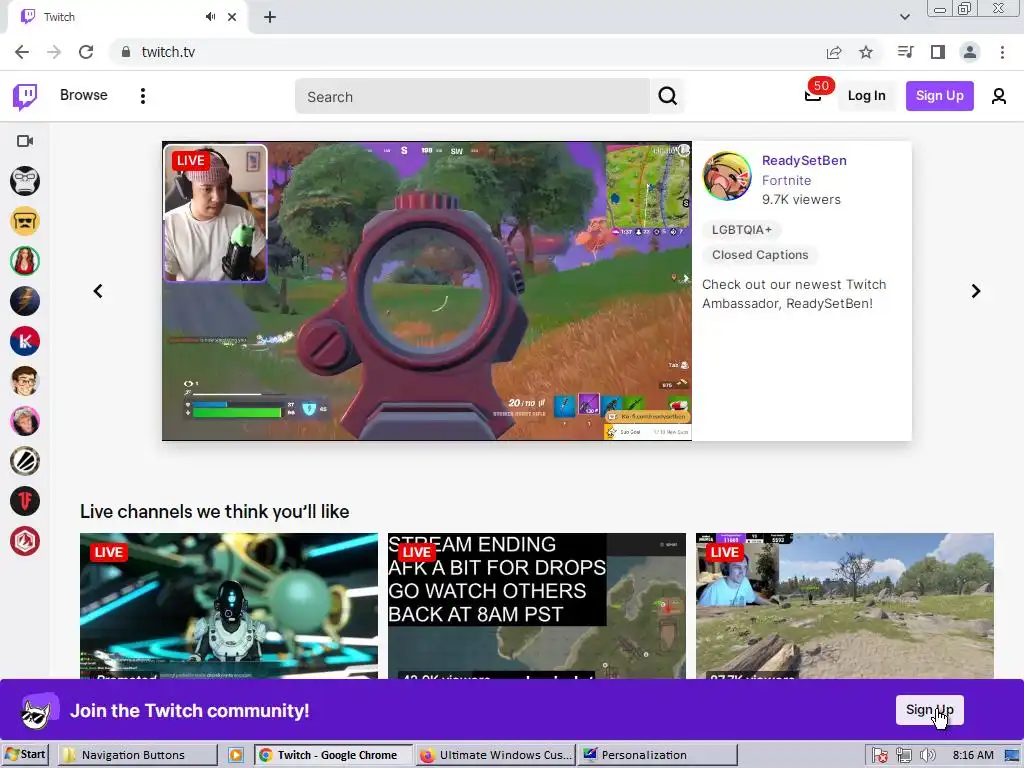Open the lightning bolt avatar channel
Image resolution: width=1024 pixels, height=768 pixels.
point(25,301)
